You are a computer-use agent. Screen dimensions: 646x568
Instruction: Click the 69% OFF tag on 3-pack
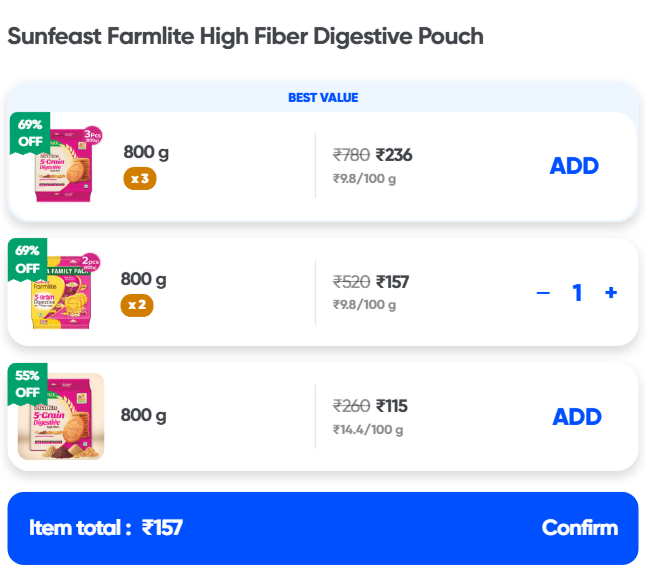[x=29, y=132]
